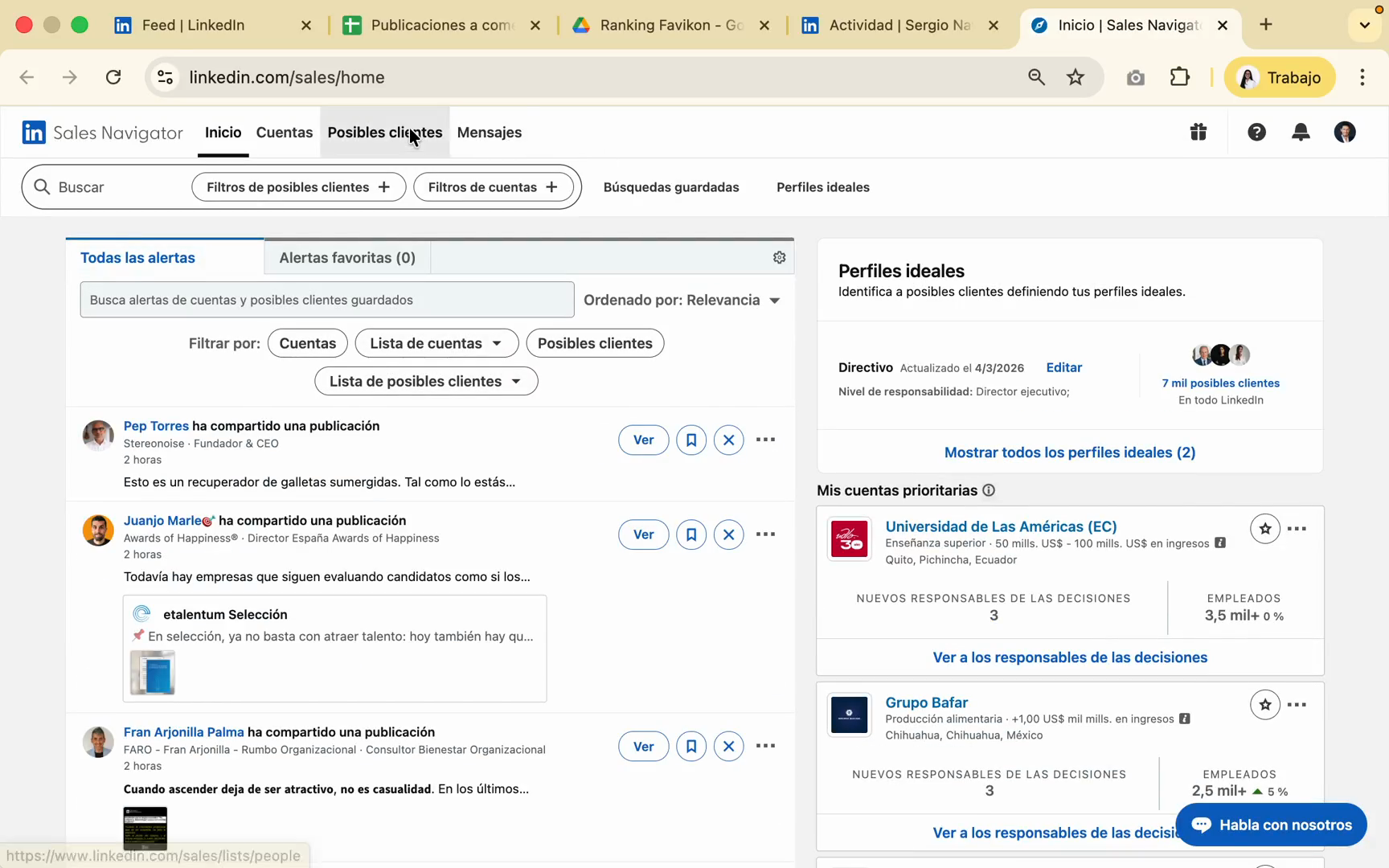The width and height of the screenshot is (1389, 868).
Task: Edit the Directivo ideal profile
Action: tap(1064, 367)
